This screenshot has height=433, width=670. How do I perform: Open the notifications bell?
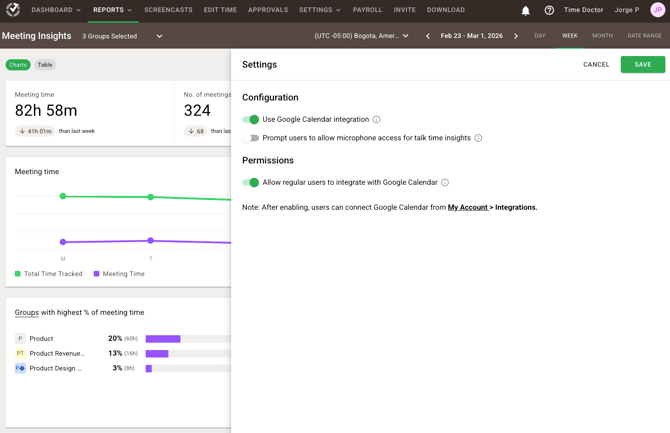click(x=526, y=10)
